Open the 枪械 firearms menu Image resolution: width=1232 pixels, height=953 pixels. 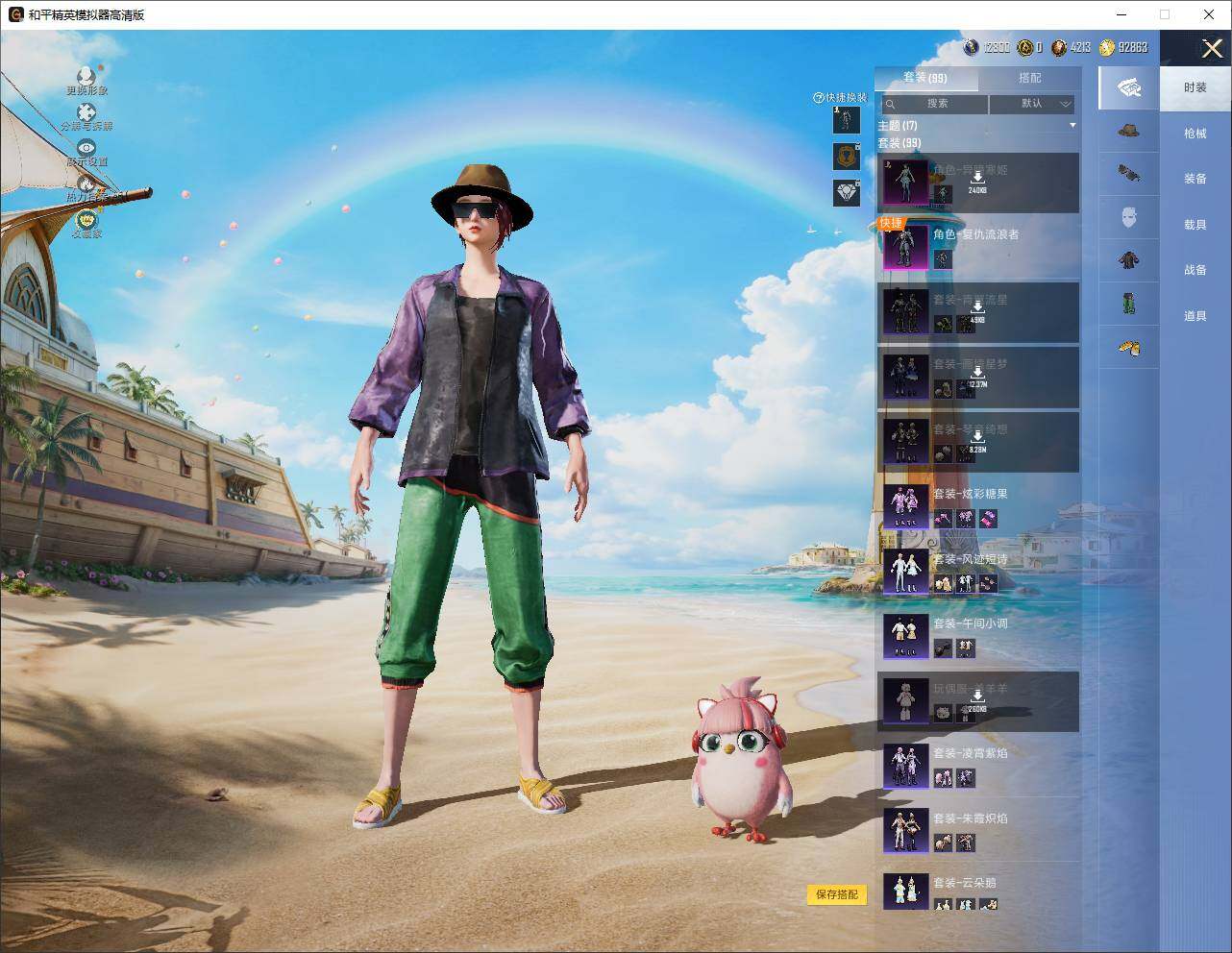point(1195,134)
